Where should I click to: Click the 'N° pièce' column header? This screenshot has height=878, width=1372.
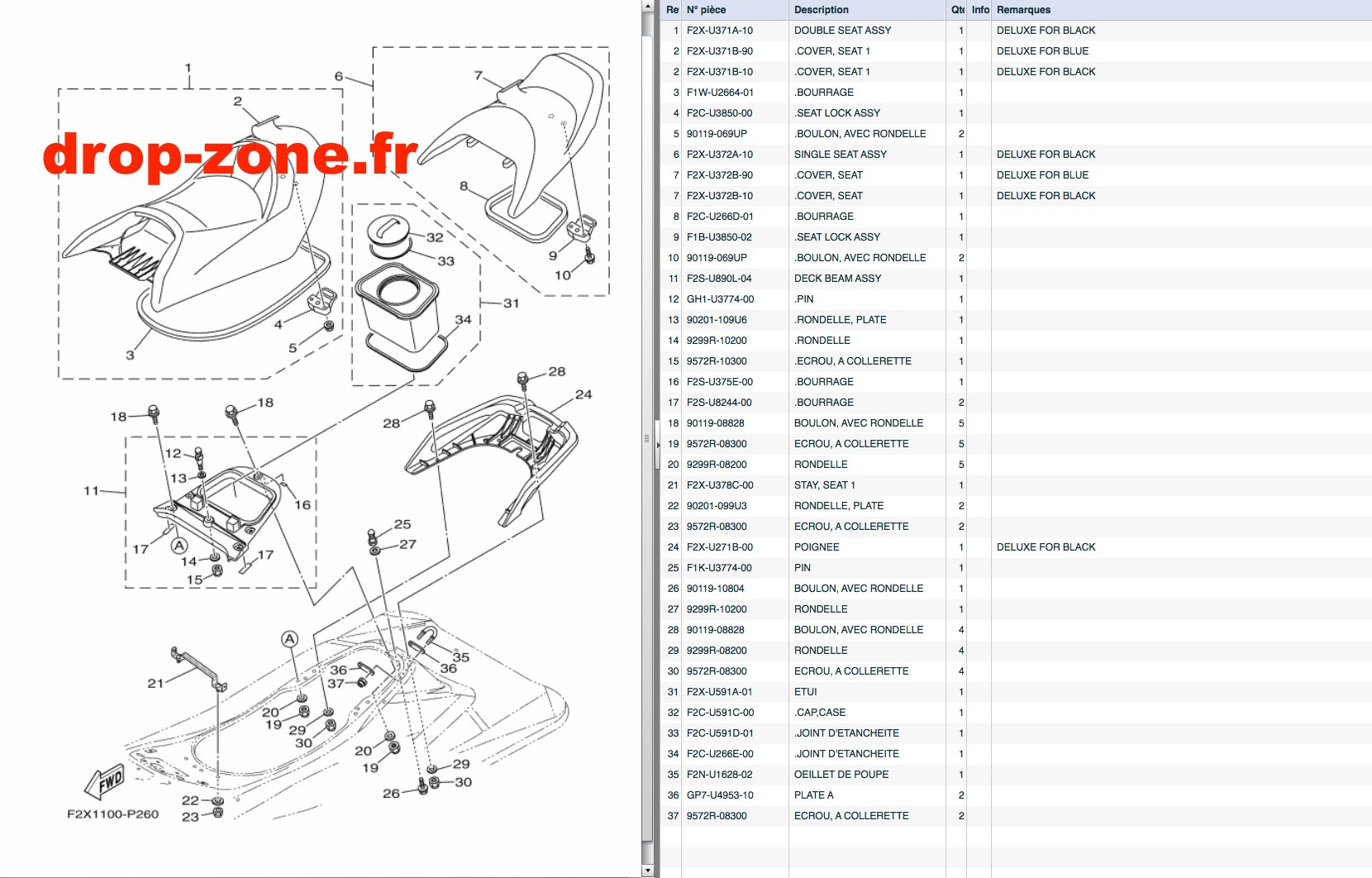[734, 10]
